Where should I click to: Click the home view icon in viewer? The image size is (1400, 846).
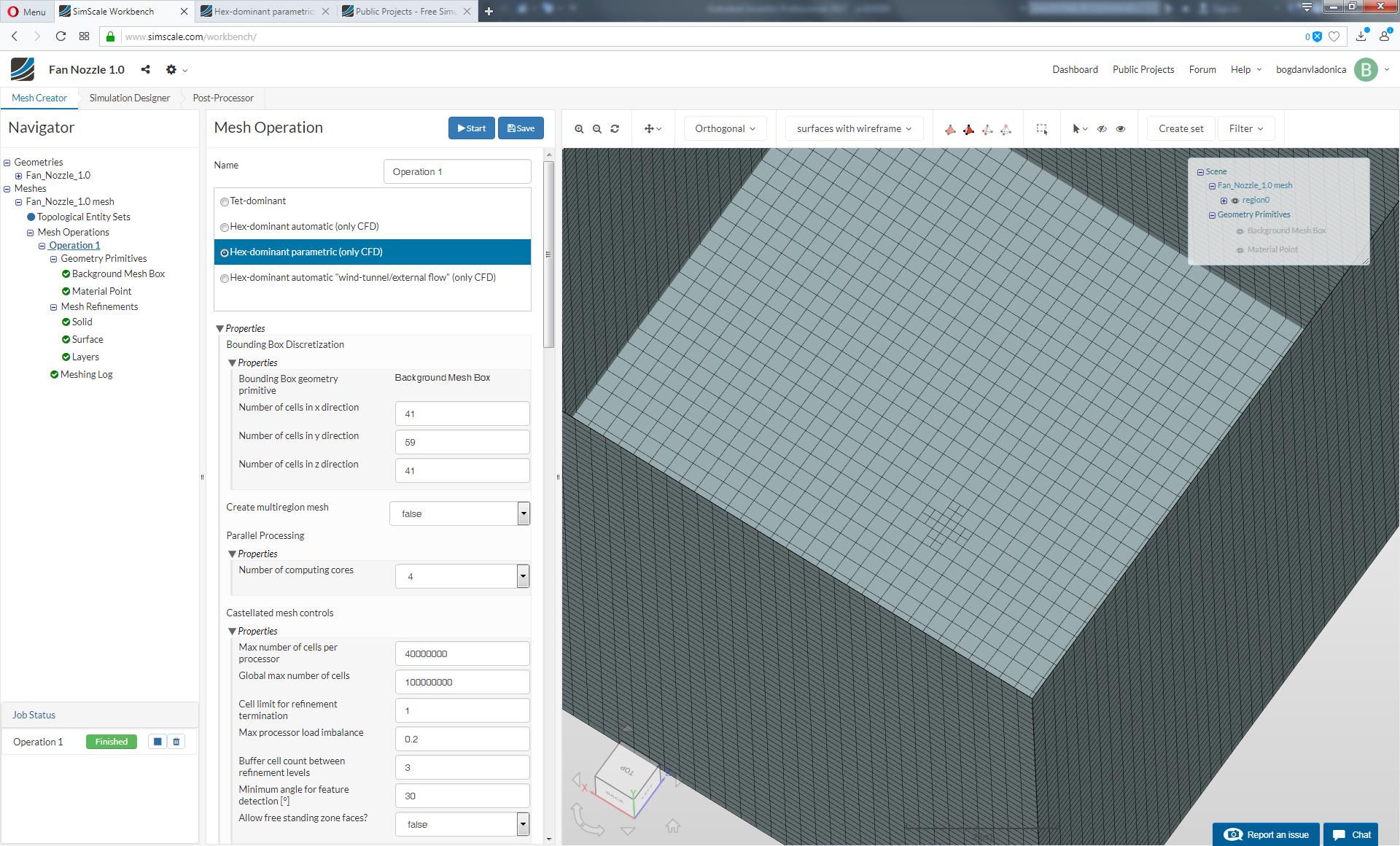pos(672,826)
